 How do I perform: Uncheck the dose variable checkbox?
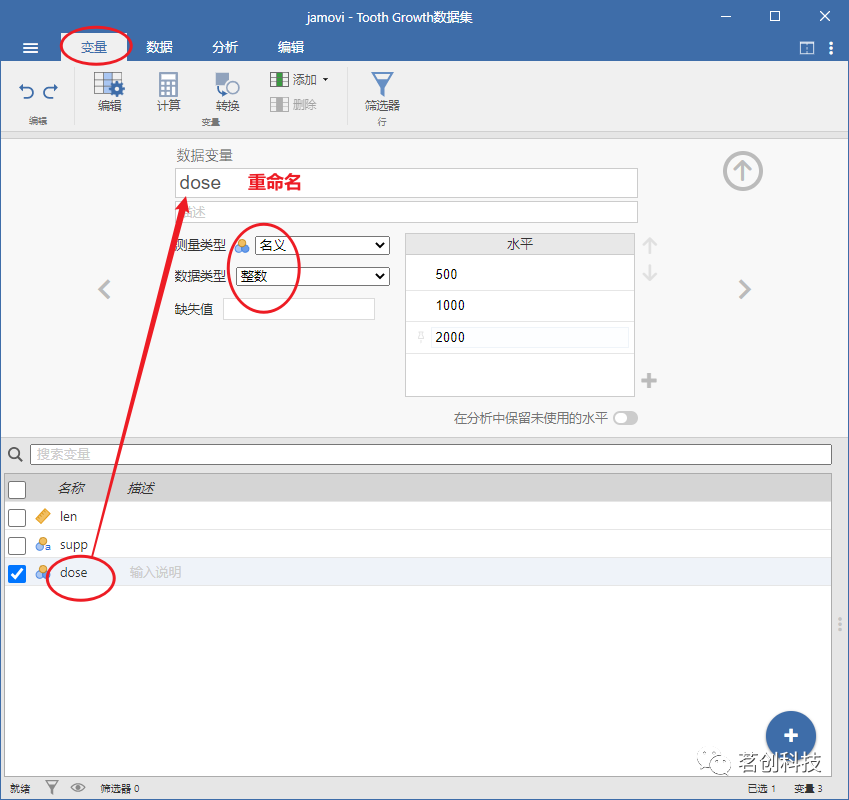pyautogui.click(x=17, y=574)
